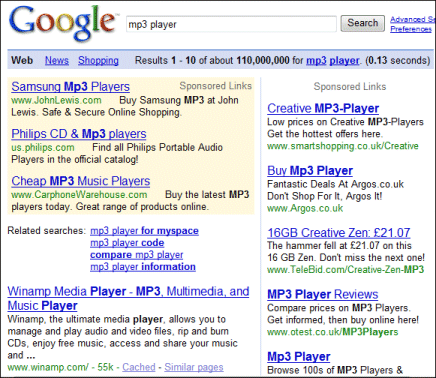Screen dimensions: 436x378
Task: Open 16GB Creative Zen: £21.07 ad
Action: pyautogui.click(x=339, y=233)
